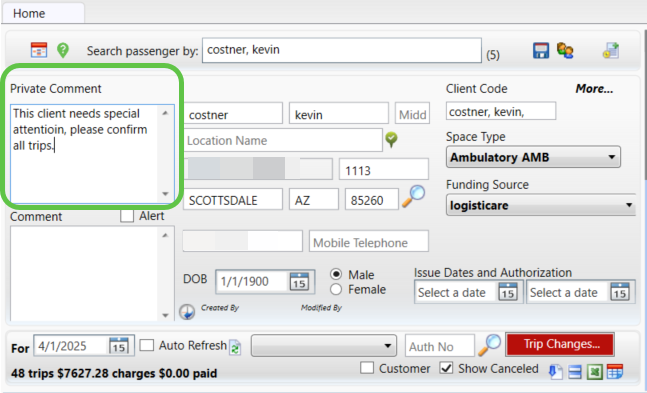Click the Comment box scroll up arrow
This screenshot has height=393, width=647.
pyautogui.click(x=165, y=235)
